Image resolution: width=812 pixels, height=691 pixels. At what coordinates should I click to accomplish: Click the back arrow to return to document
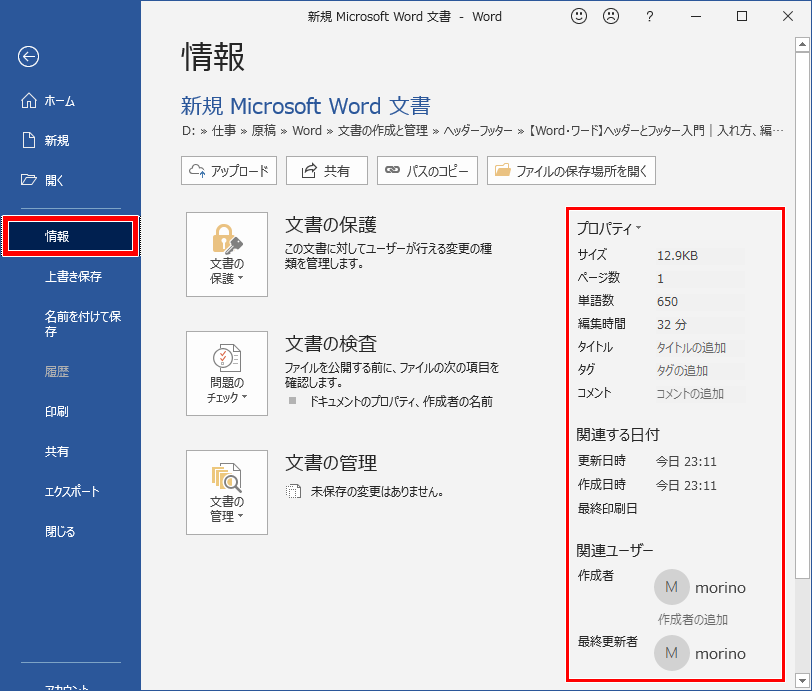pos(28,56)
